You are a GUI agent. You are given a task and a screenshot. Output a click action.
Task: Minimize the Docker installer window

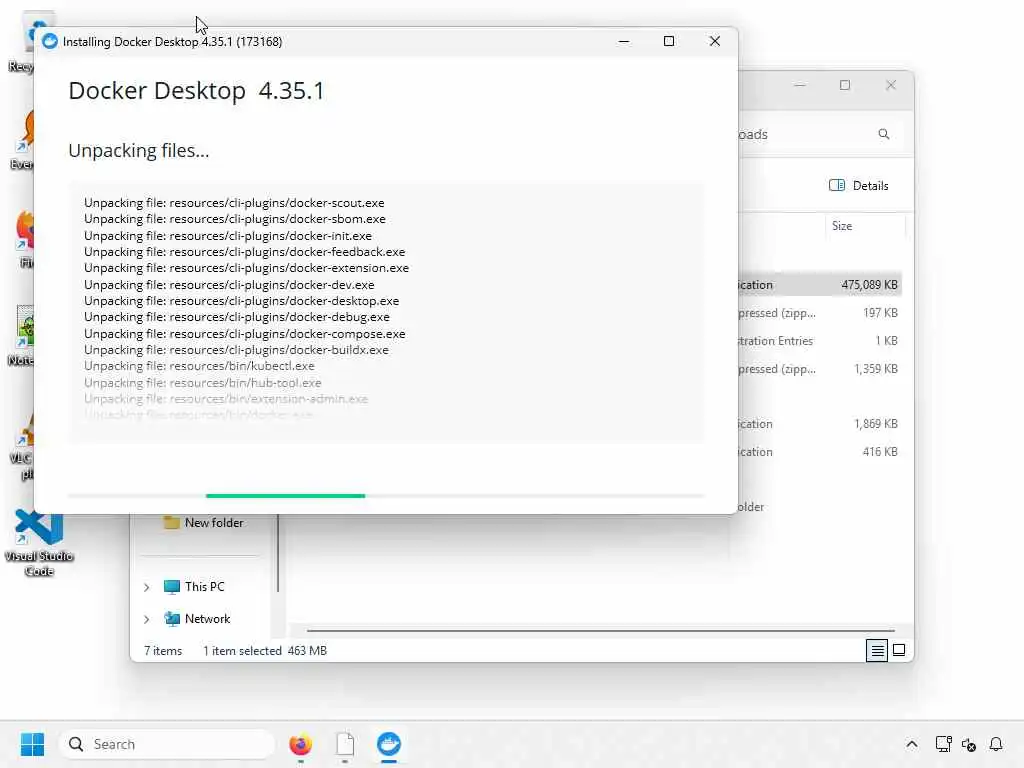[x=624, y=41]
